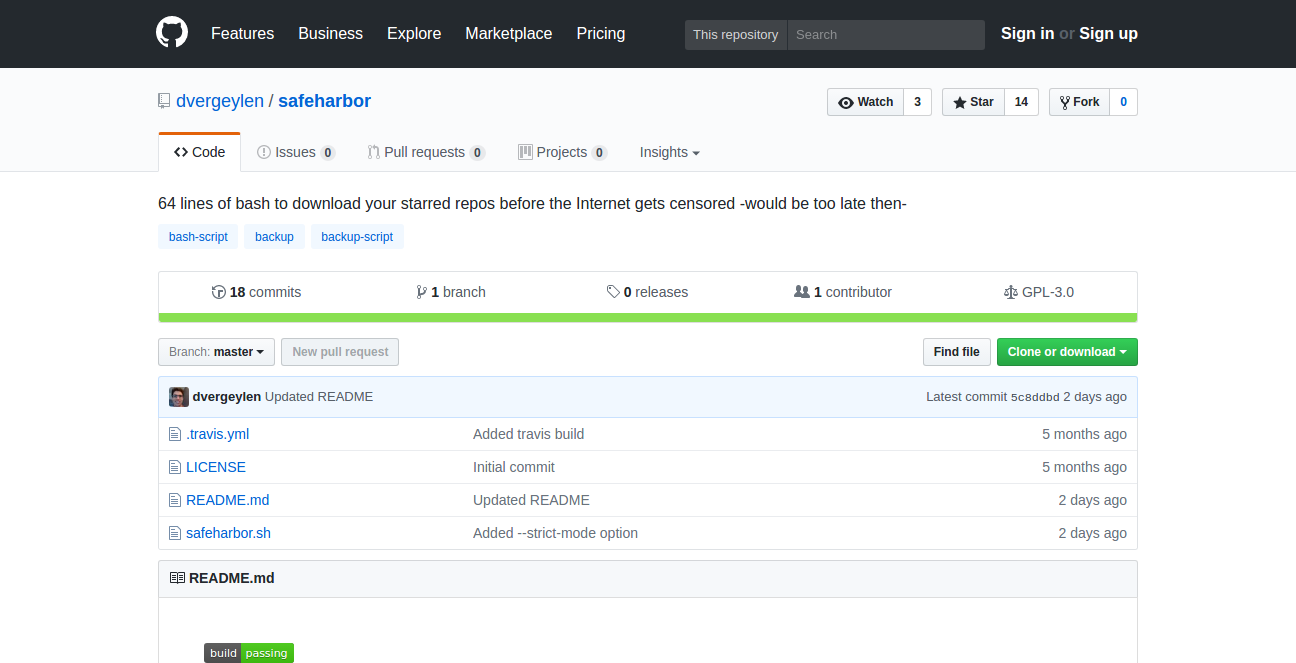1296x663 pixels.
Task: View the 1 branch list
Action: click(x=451, y=292)
